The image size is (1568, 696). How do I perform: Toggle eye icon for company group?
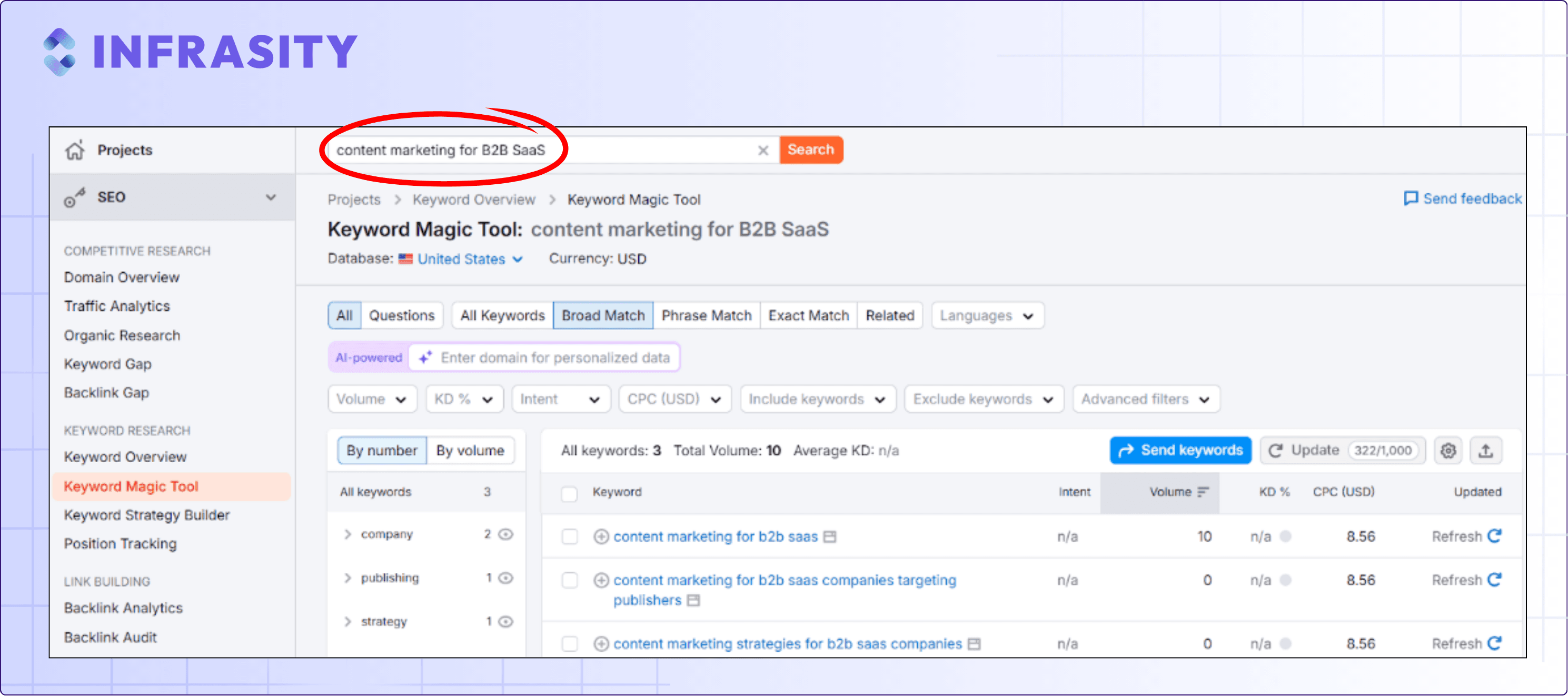(506, 534)
